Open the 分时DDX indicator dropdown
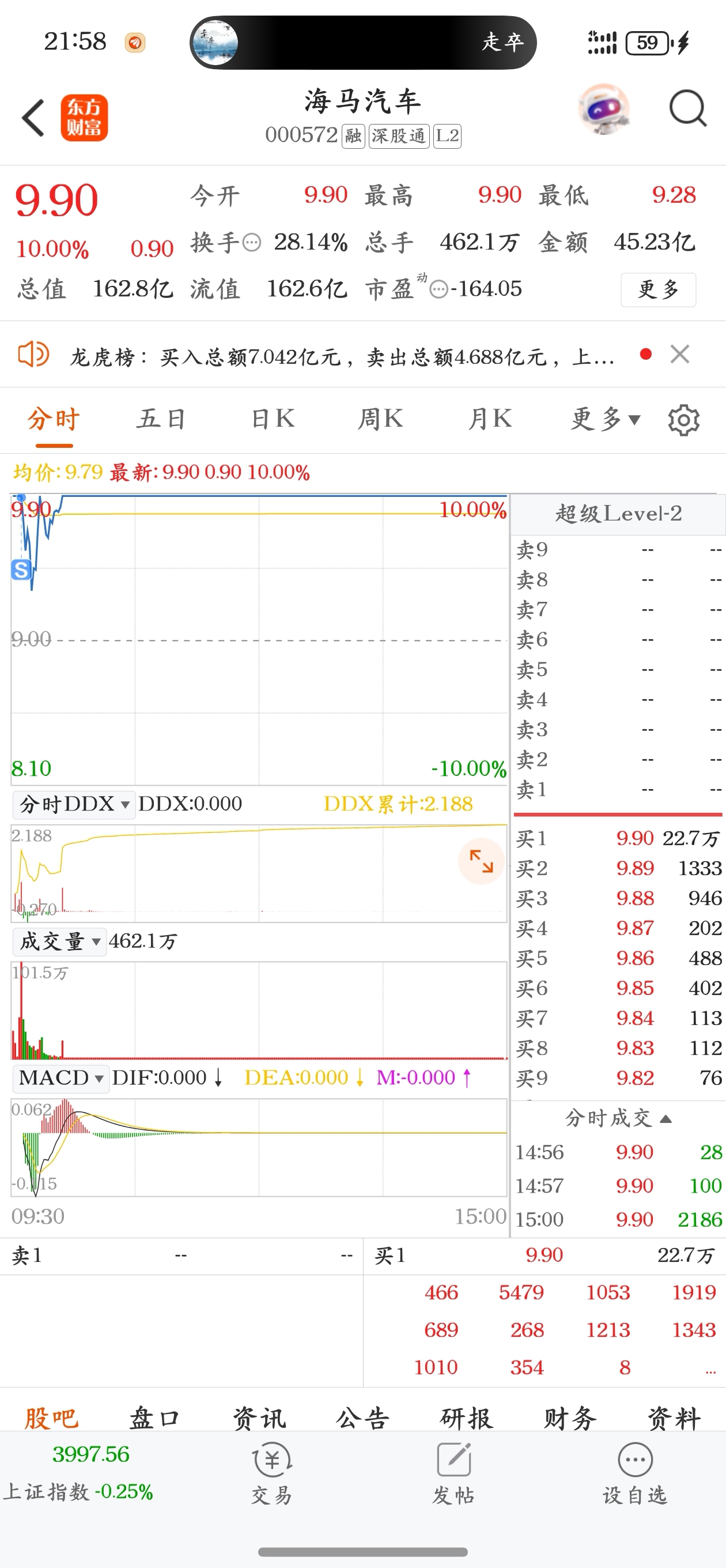726x1568 pixels. (x=74, y=804)
